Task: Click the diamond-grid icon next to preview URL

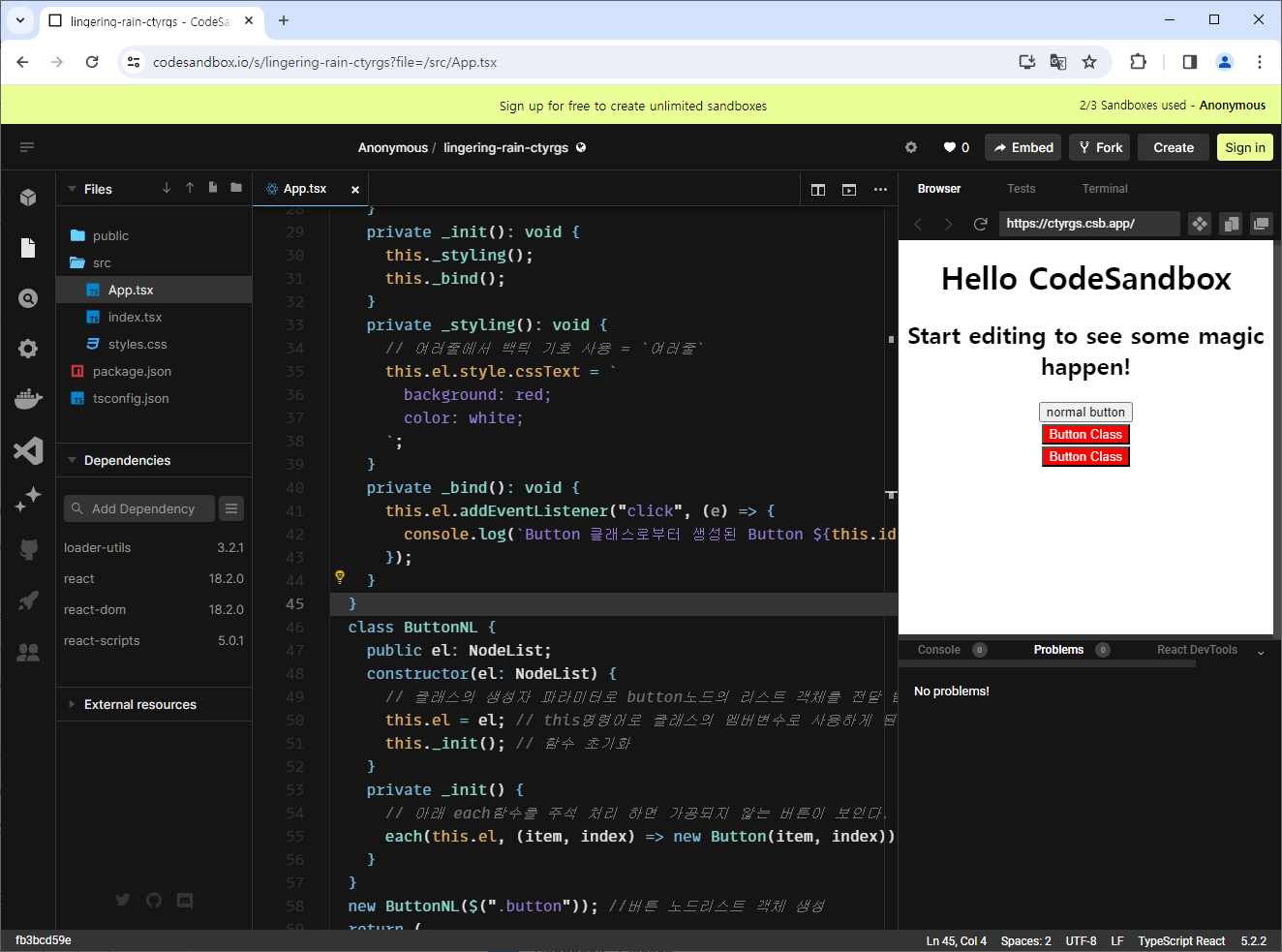Action: (1200, 224)
